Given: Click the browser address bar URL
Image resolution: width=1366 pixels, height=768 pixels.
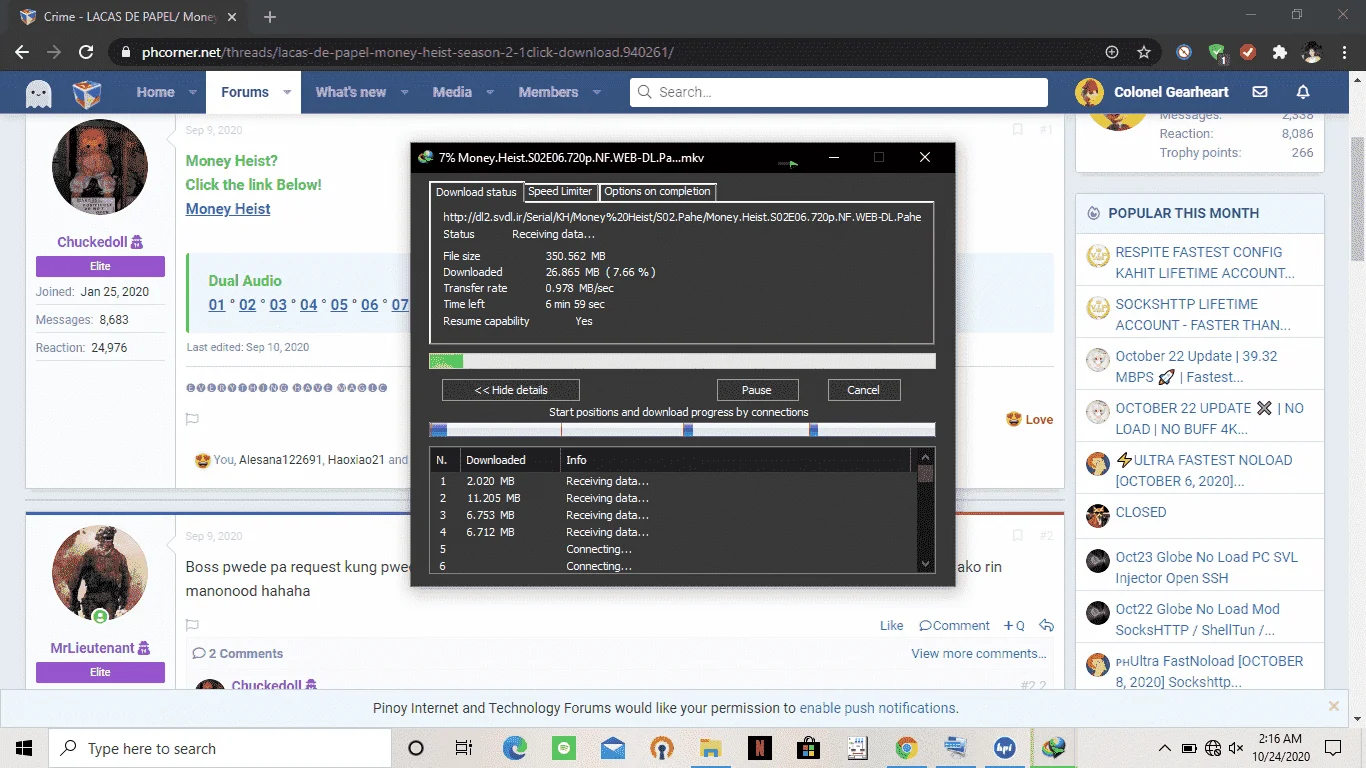Looking at the screenshot, I should [x=408, y=52].
